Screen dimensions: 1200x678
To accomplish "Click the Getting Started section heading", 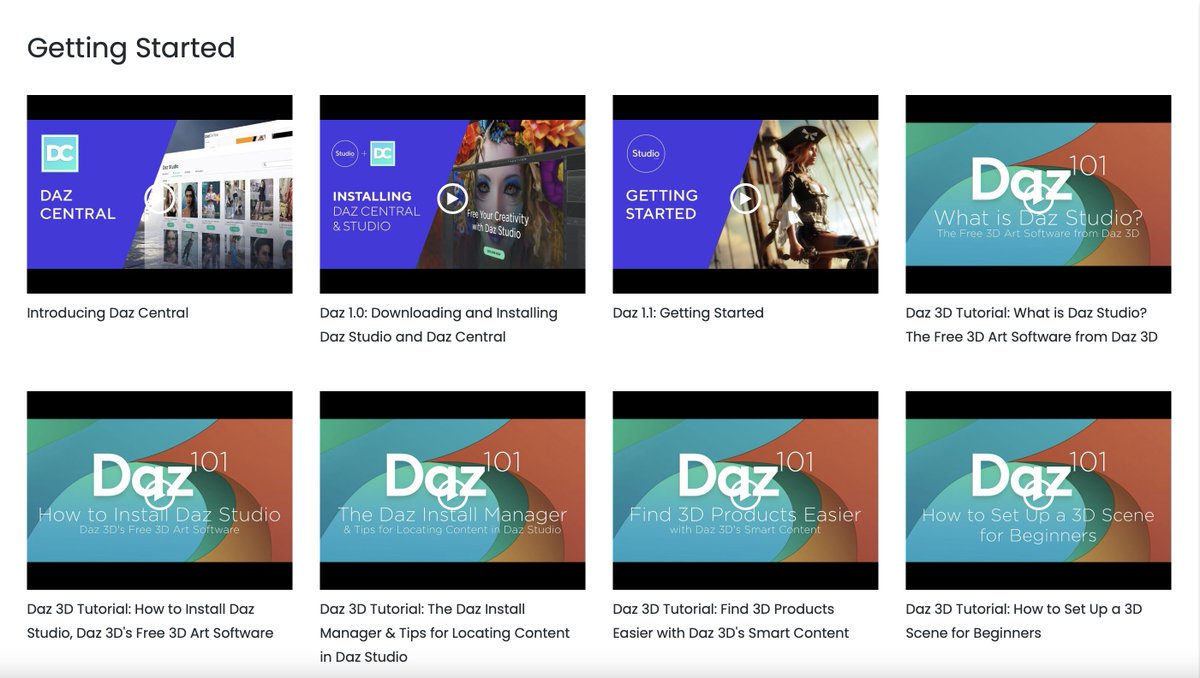I will (x=131, y=47).
